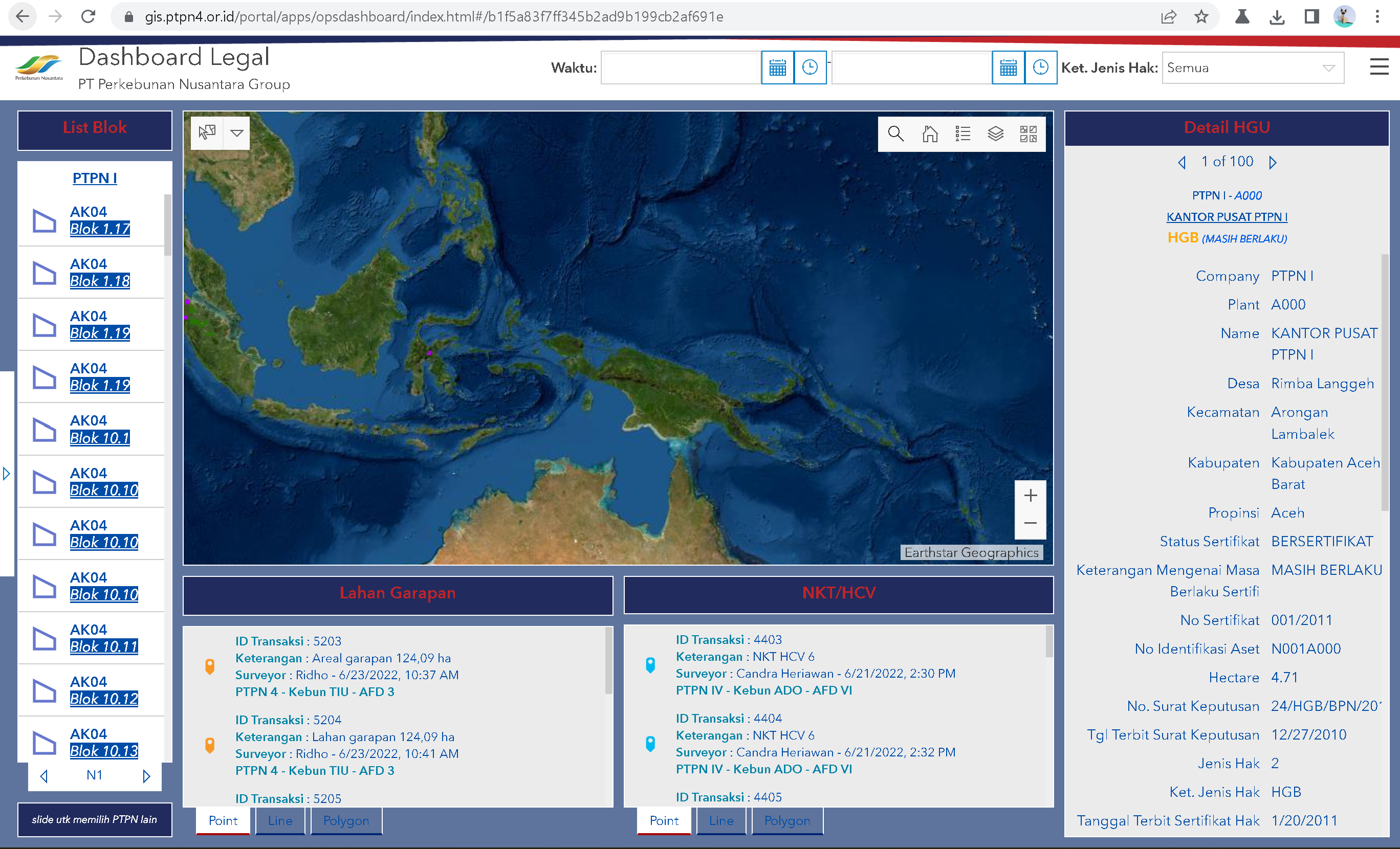Select AK04 Blok 10.12 polygon icon

click(45, 691)
